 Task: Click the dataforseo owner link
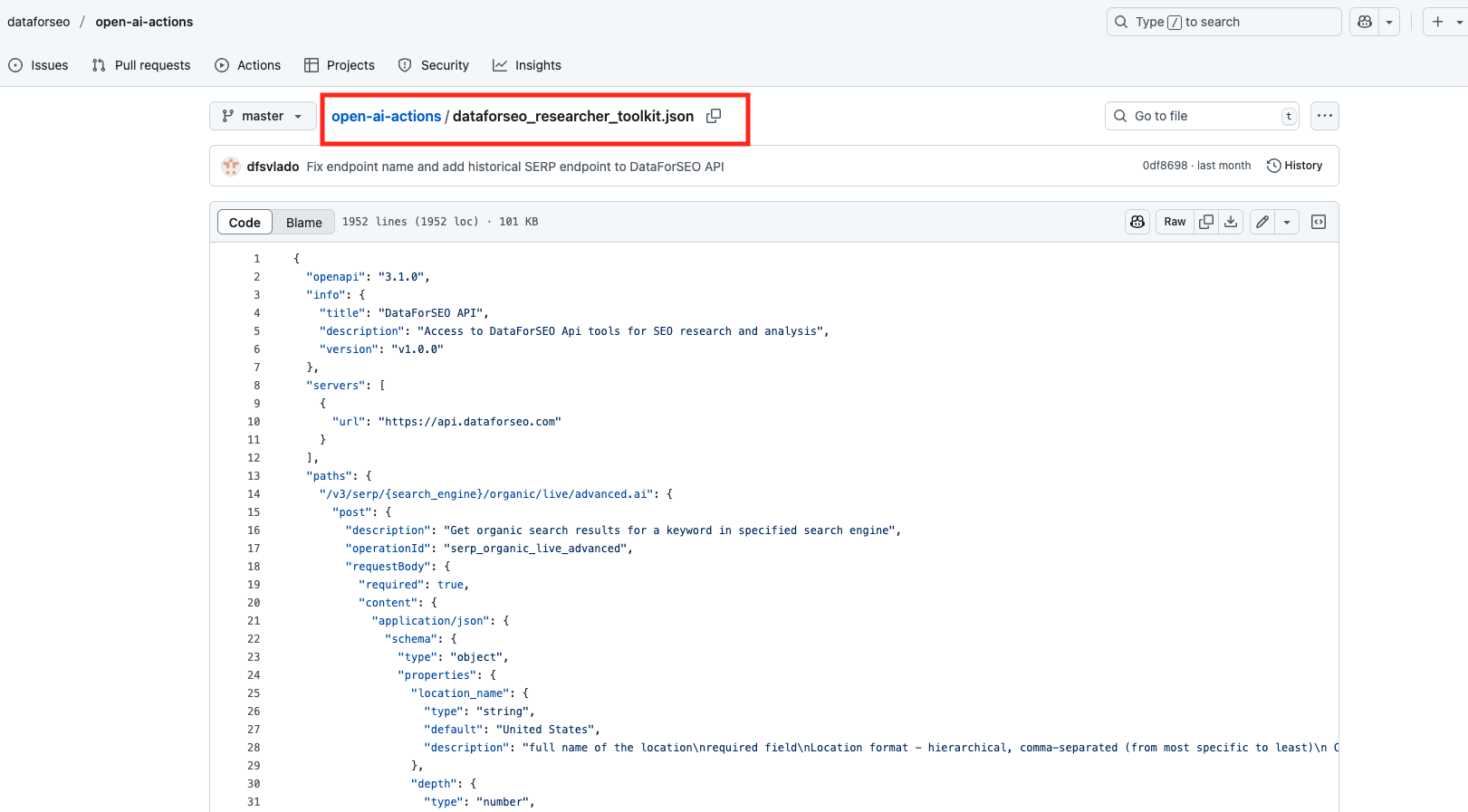(x=38, y=22)
